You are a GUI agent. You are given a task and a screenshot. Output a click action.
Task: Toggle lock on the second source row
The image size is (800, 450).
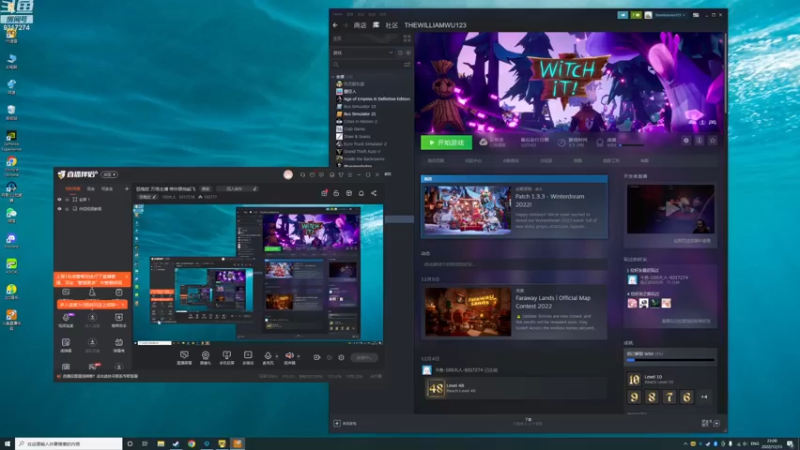(67, 209)
